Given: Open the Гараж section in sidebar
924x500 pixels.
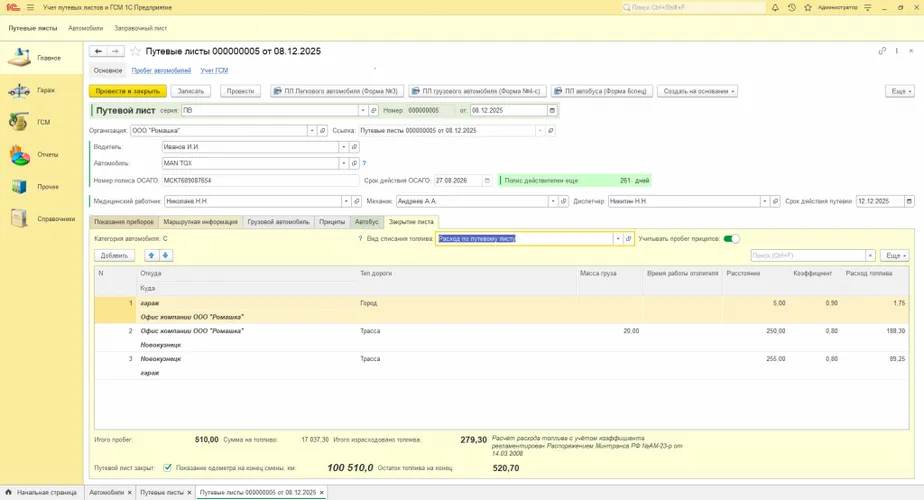Looking at the screenshot, I should click(28, 90).
